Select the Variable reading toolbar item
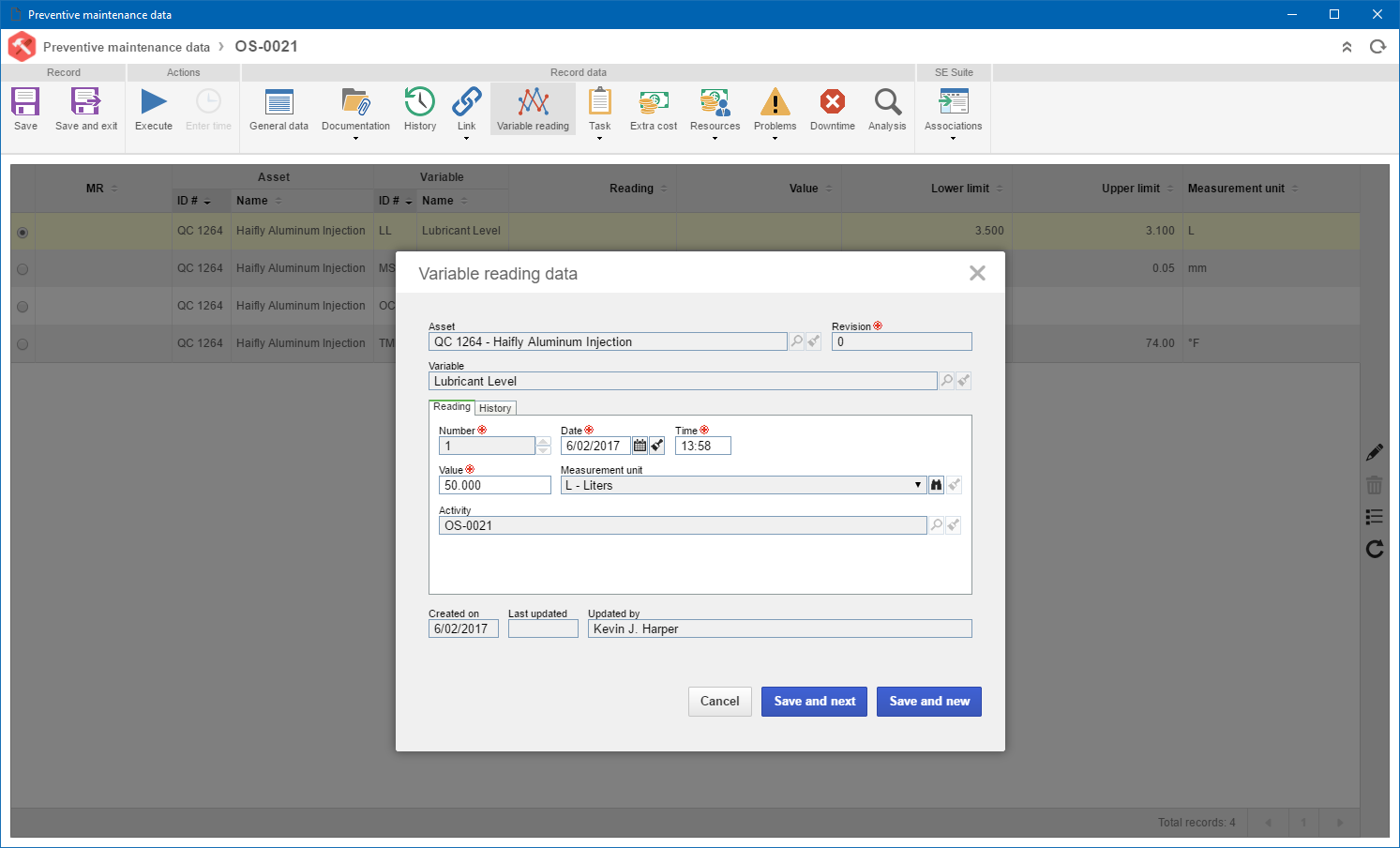The image size is (1400, 848). [533, 109]
